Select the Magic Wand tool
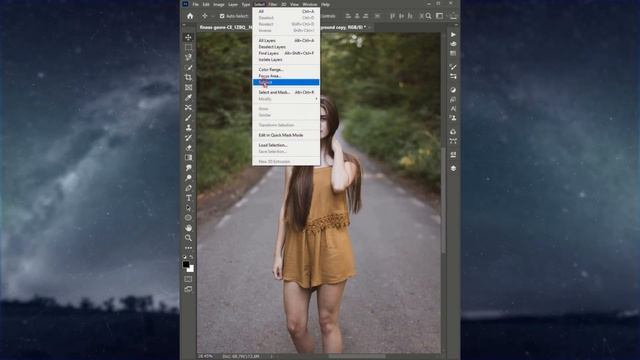This screenshot has width=640, height=360. (188, 67)
